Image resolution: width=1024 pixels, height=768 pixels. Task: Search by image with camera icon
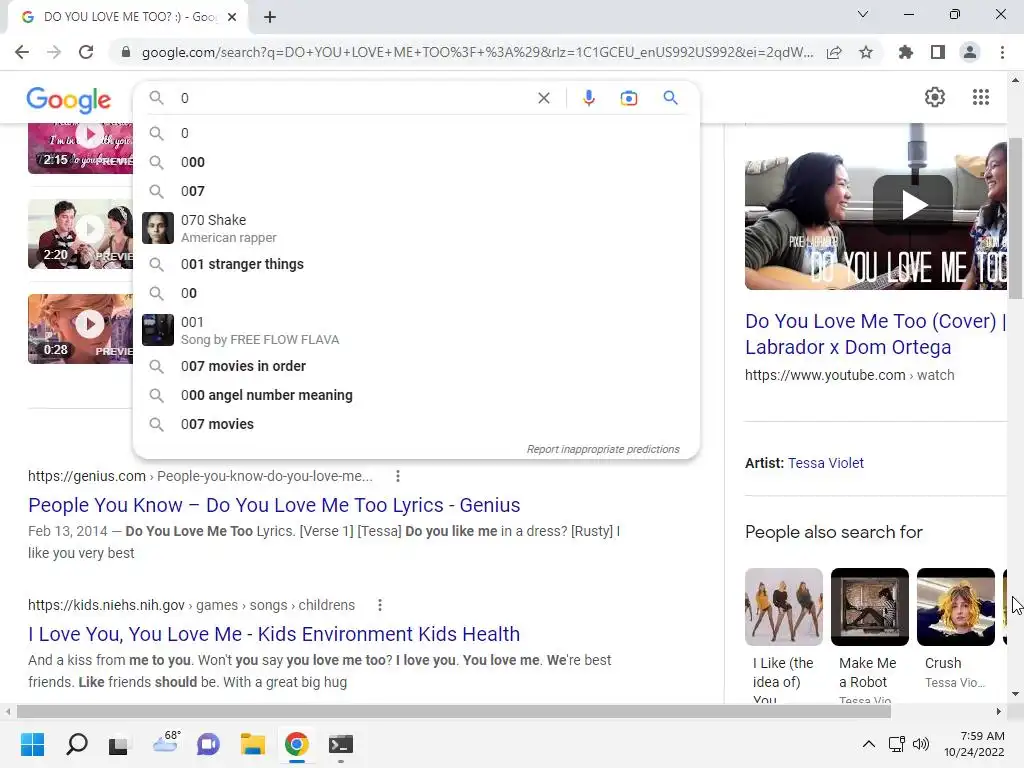(x=628, y=98)
